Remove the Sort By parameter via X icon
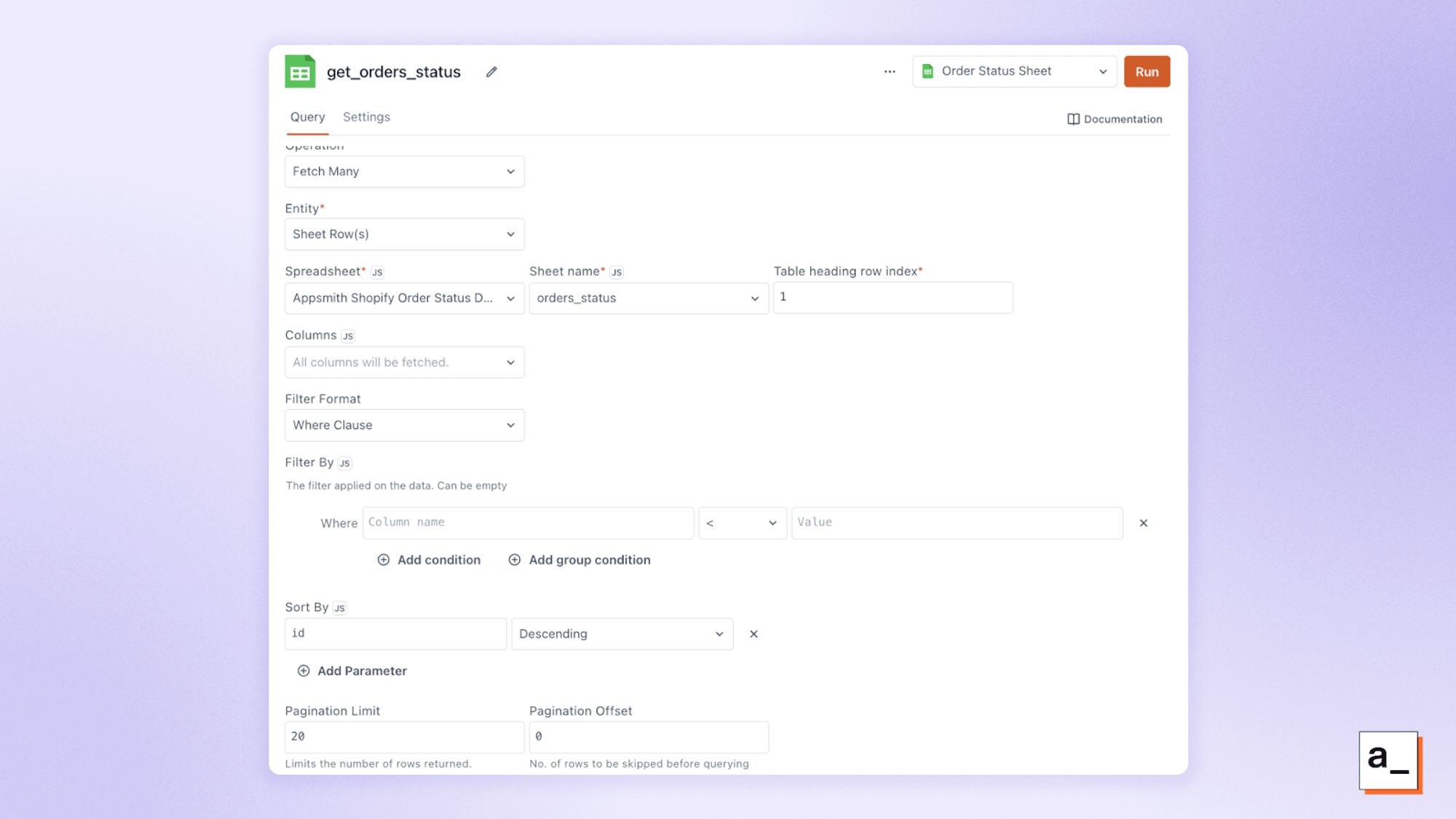1456x819 pixels. tap(753, 633)
